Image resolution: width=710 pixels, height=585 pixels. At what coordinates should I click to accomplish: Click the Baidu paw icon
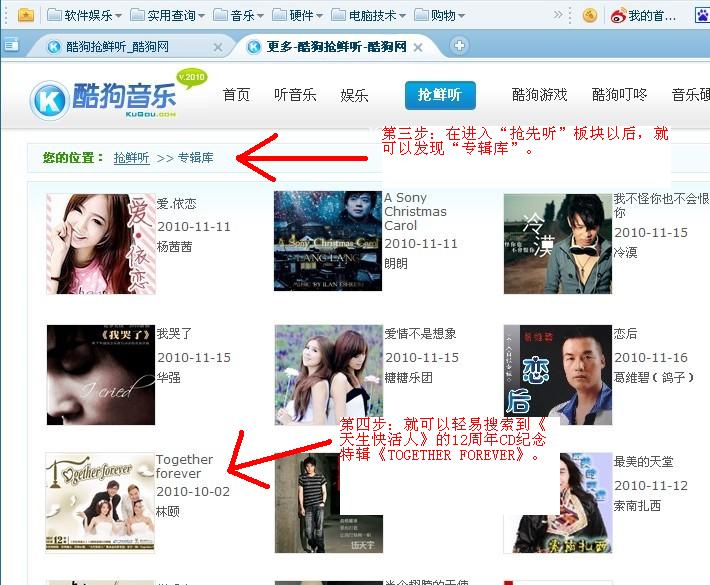coord(702,16)
